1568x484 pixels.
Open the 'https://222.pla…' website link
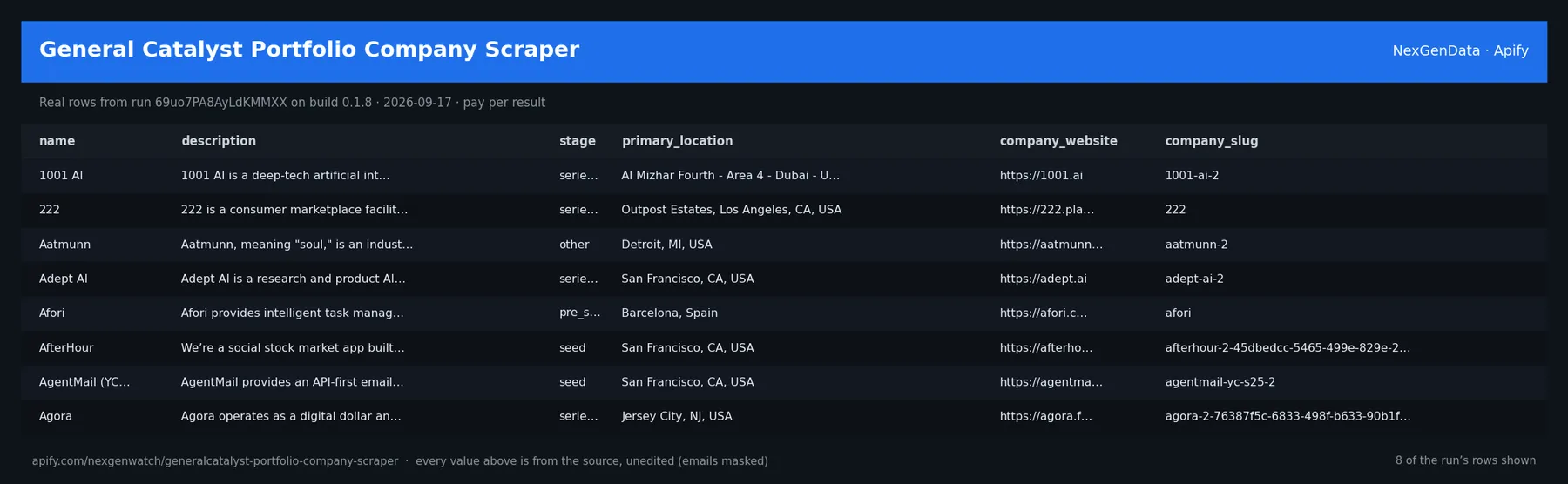[x=1047, y=210]
